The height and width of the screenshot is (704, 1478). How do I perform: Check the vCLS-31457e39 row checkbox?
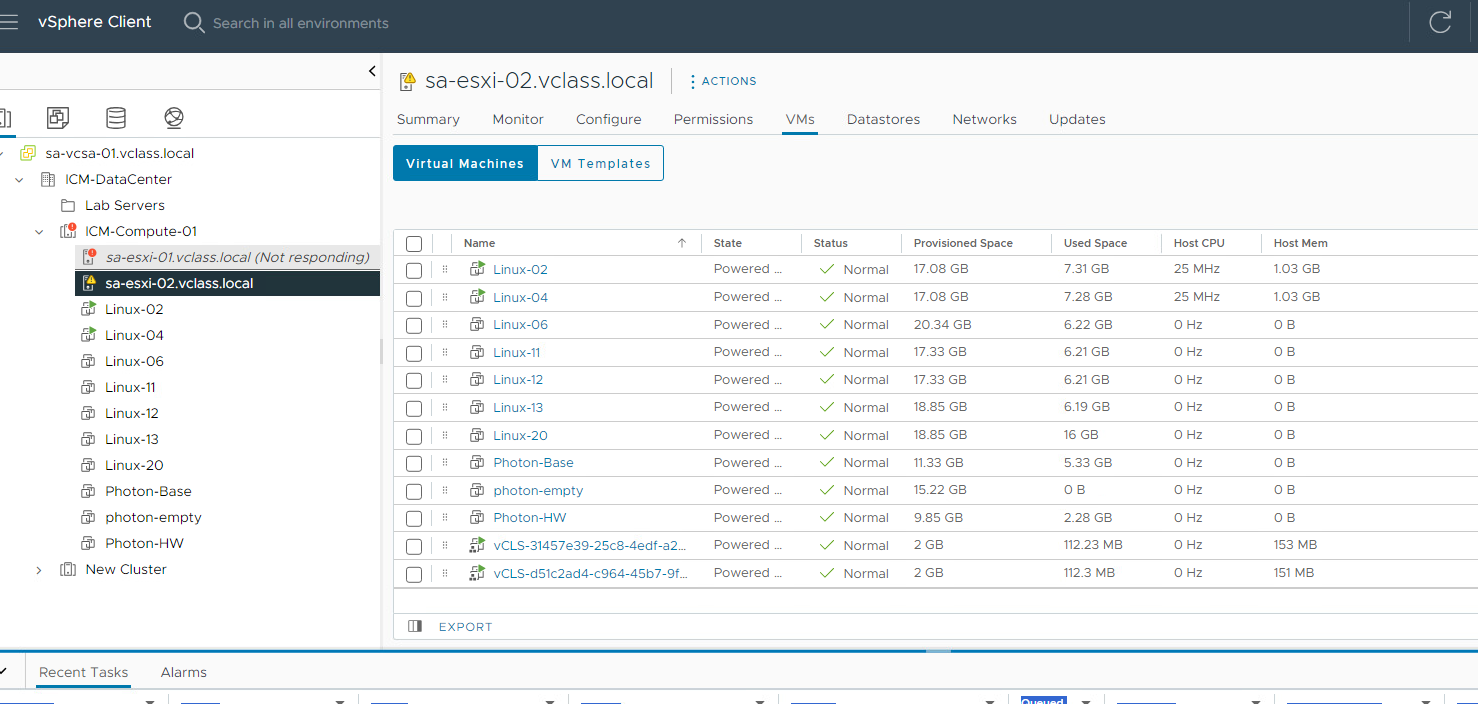(414, 546)
